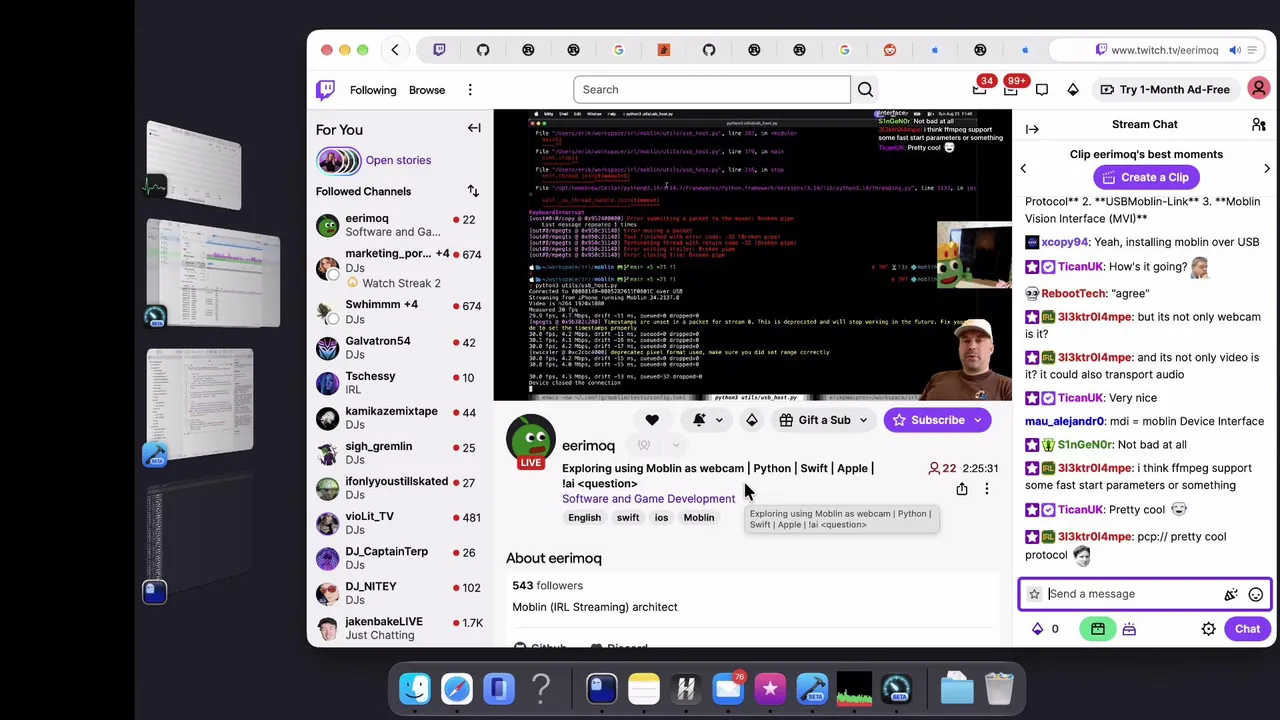Click the Create a Clip button
The width and height of the screenshot is (1280, 720).
1144,177
